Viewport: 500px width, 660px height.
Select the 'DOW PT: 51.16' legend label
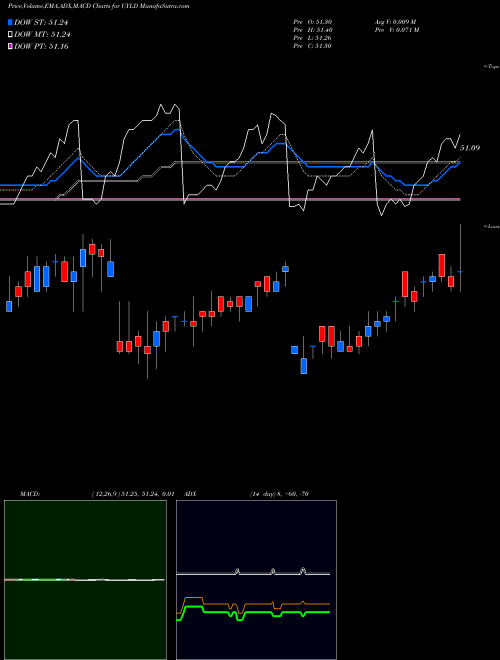coord(41,46)
